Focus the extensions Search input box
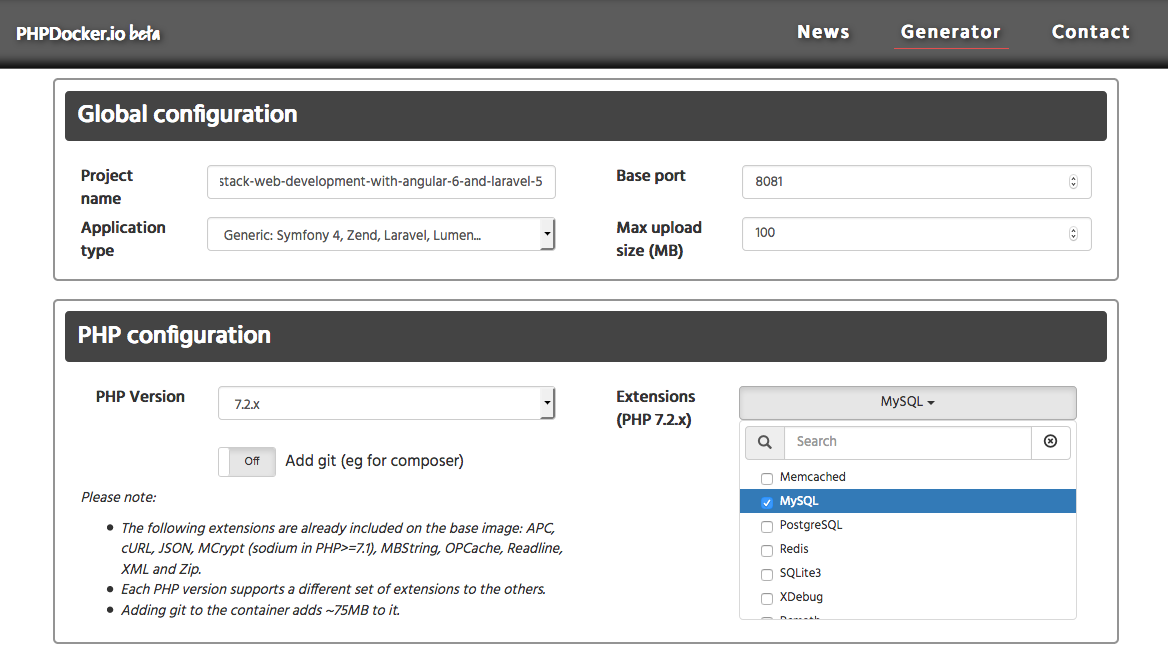Viewport: 1168px width, 657px height. (x=907, y=442)
